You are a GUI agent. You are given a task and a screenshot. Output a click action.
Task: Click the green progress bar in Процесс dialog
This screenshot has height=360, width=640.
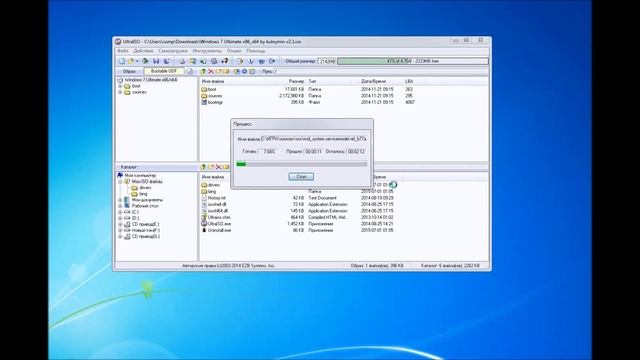click(301, 164)
